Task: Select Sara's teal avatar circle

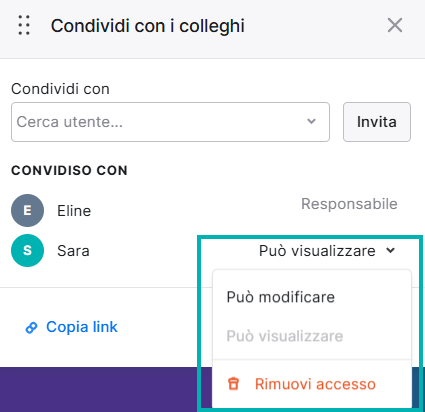Action: [27, 250]
